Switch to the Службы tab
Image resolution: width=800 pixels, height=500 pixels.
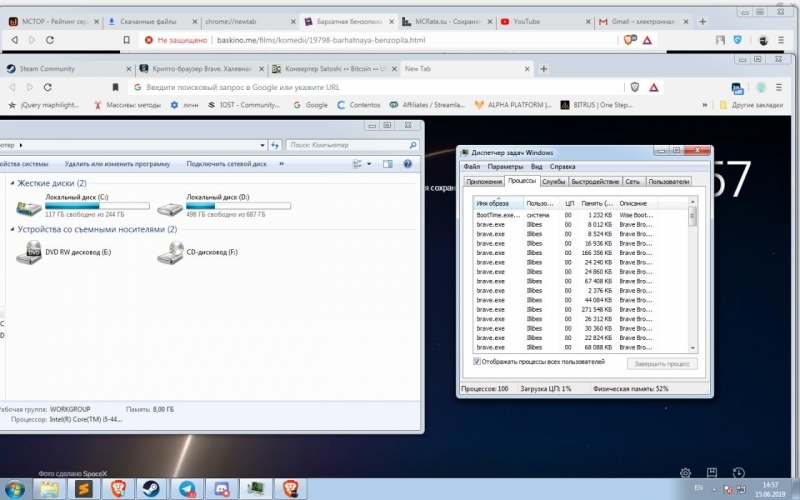tap(554, 182)
